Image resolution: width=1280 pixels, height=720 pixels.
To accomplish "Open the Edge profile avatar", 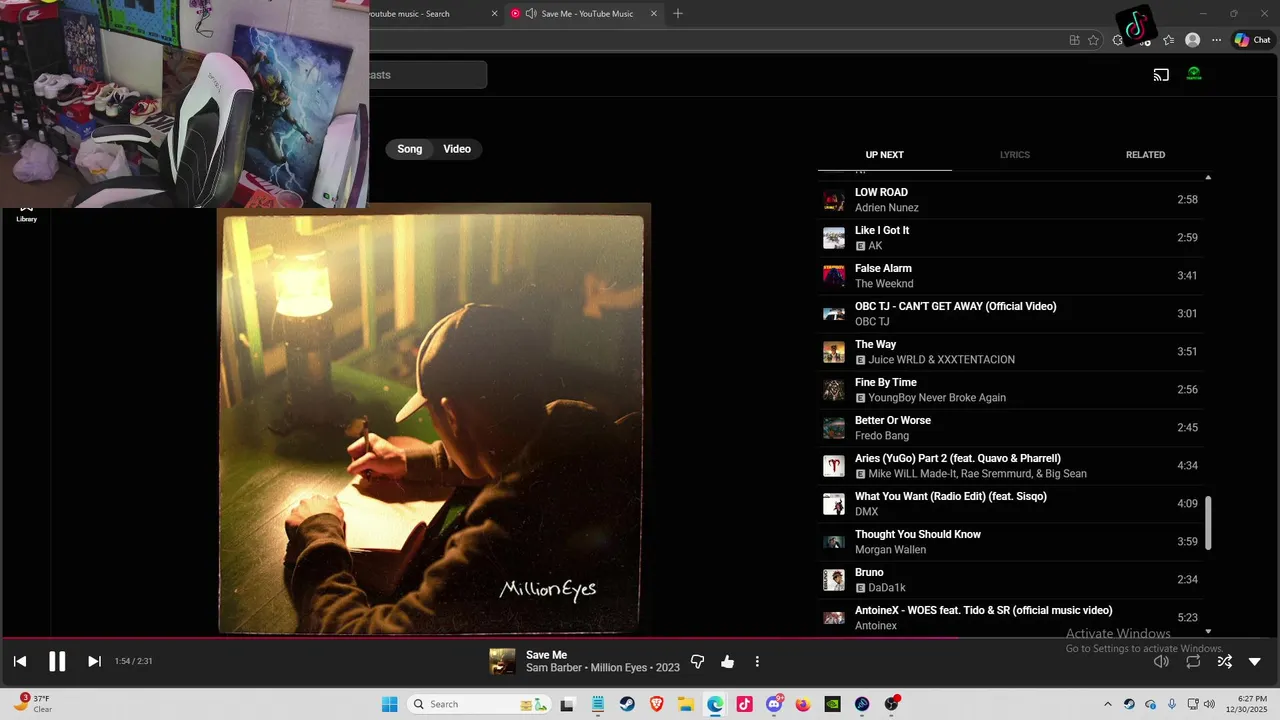I will tap(1192, 40).
